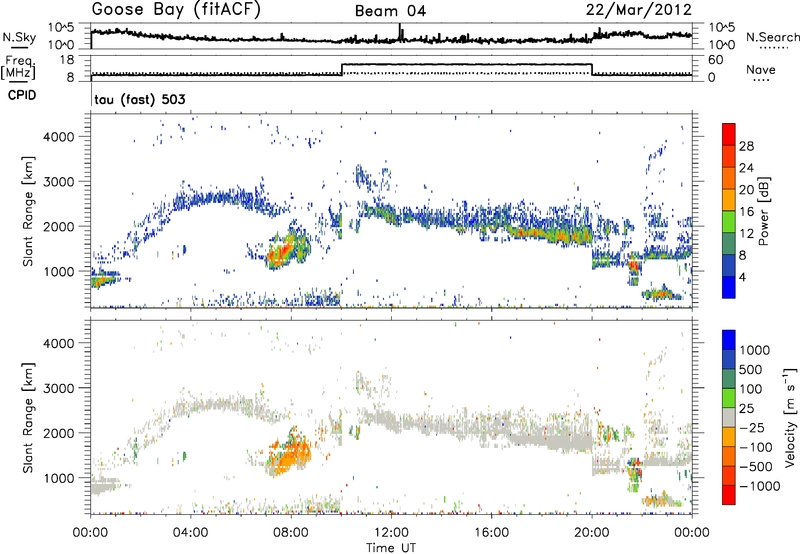Click the '4' tick on the Power scale

[743, 277]
